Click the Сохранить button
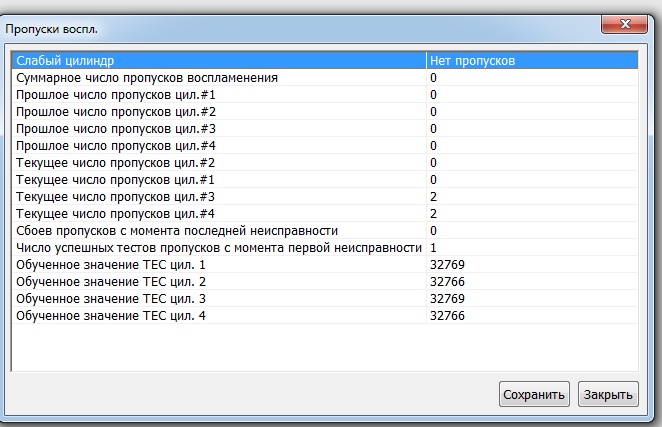The height and width of the screenshot is (427, 662). [x=534, y=394]
